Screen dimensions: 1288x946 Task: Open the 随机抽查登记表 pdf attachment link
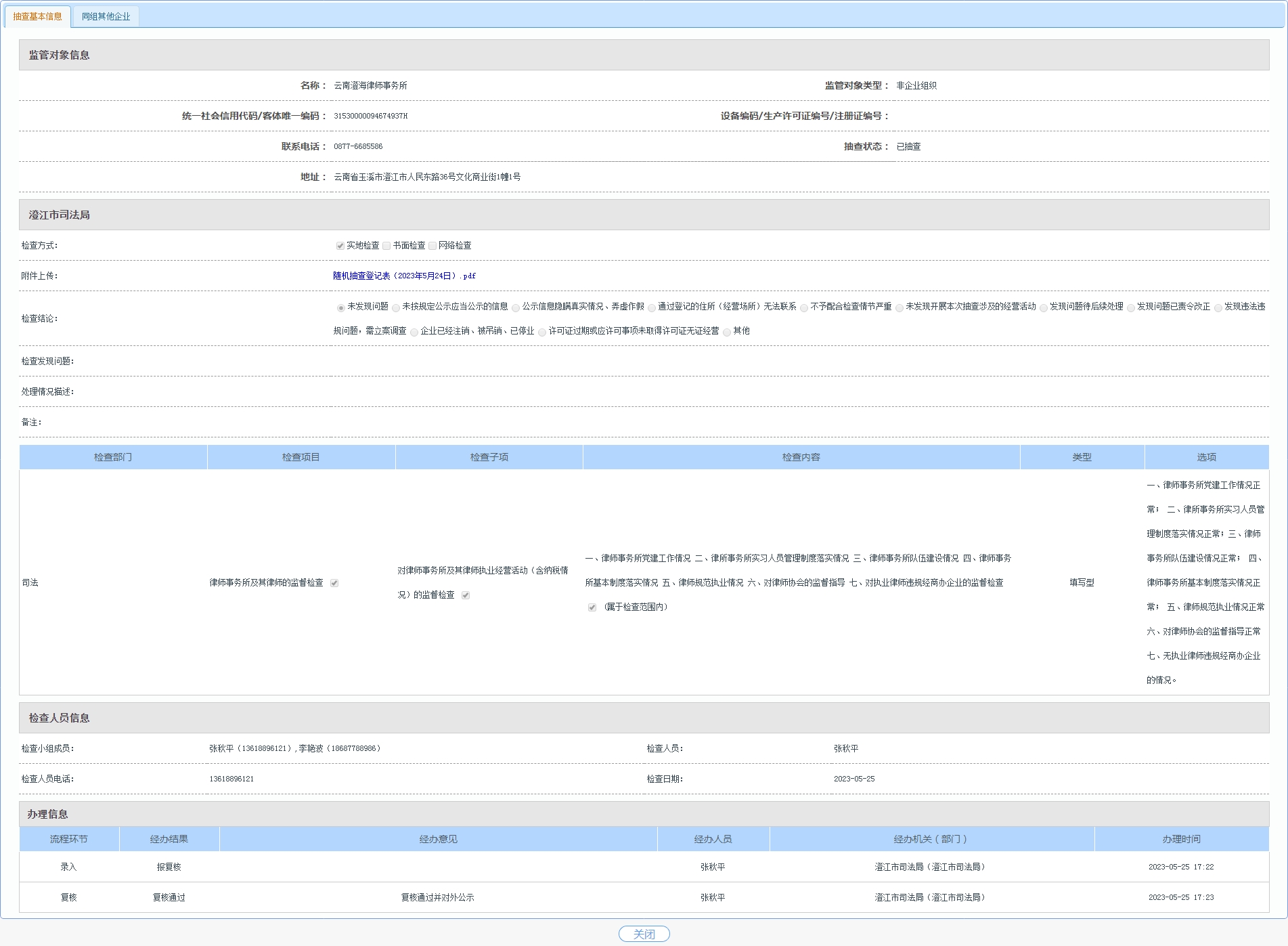[404, 276]
